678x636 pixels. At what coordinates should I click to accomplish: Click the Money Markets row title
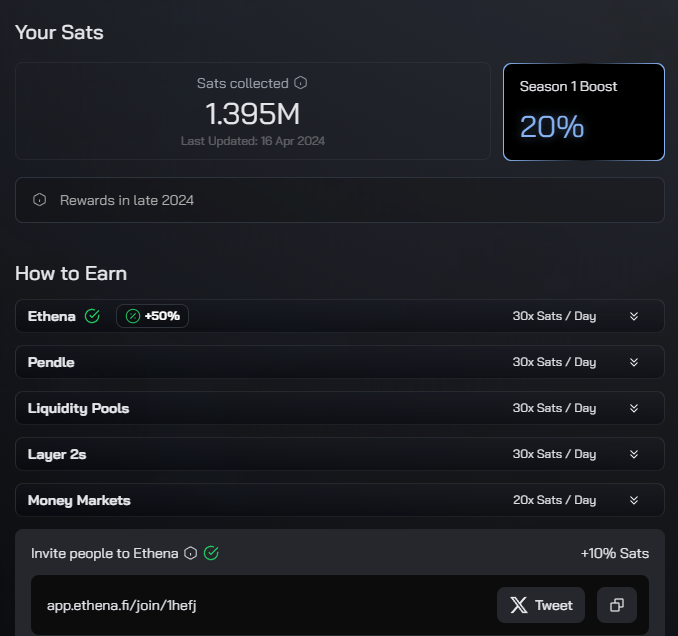tap(79, 500)
